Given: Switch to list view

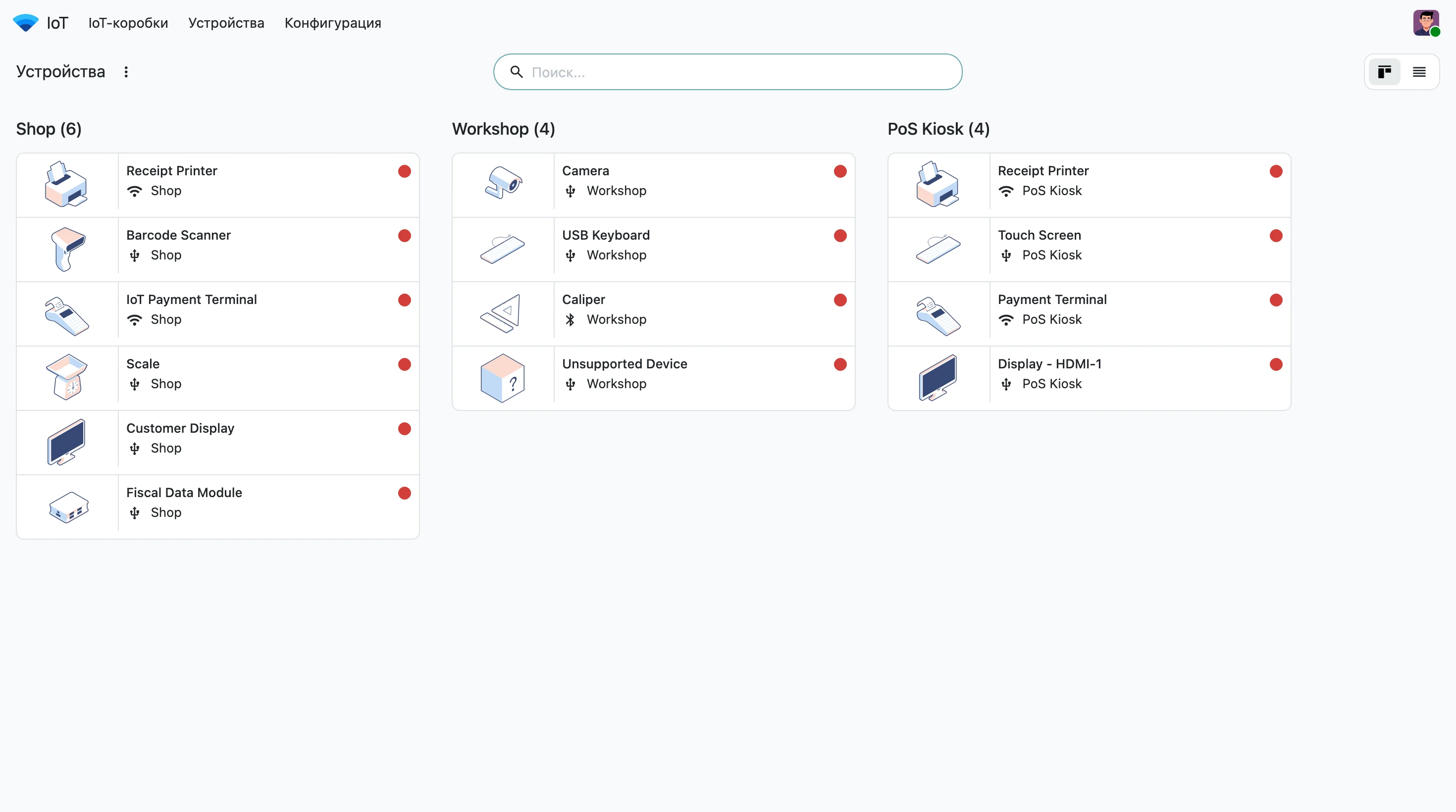Looking at the screenshot, I should 1419,72.
